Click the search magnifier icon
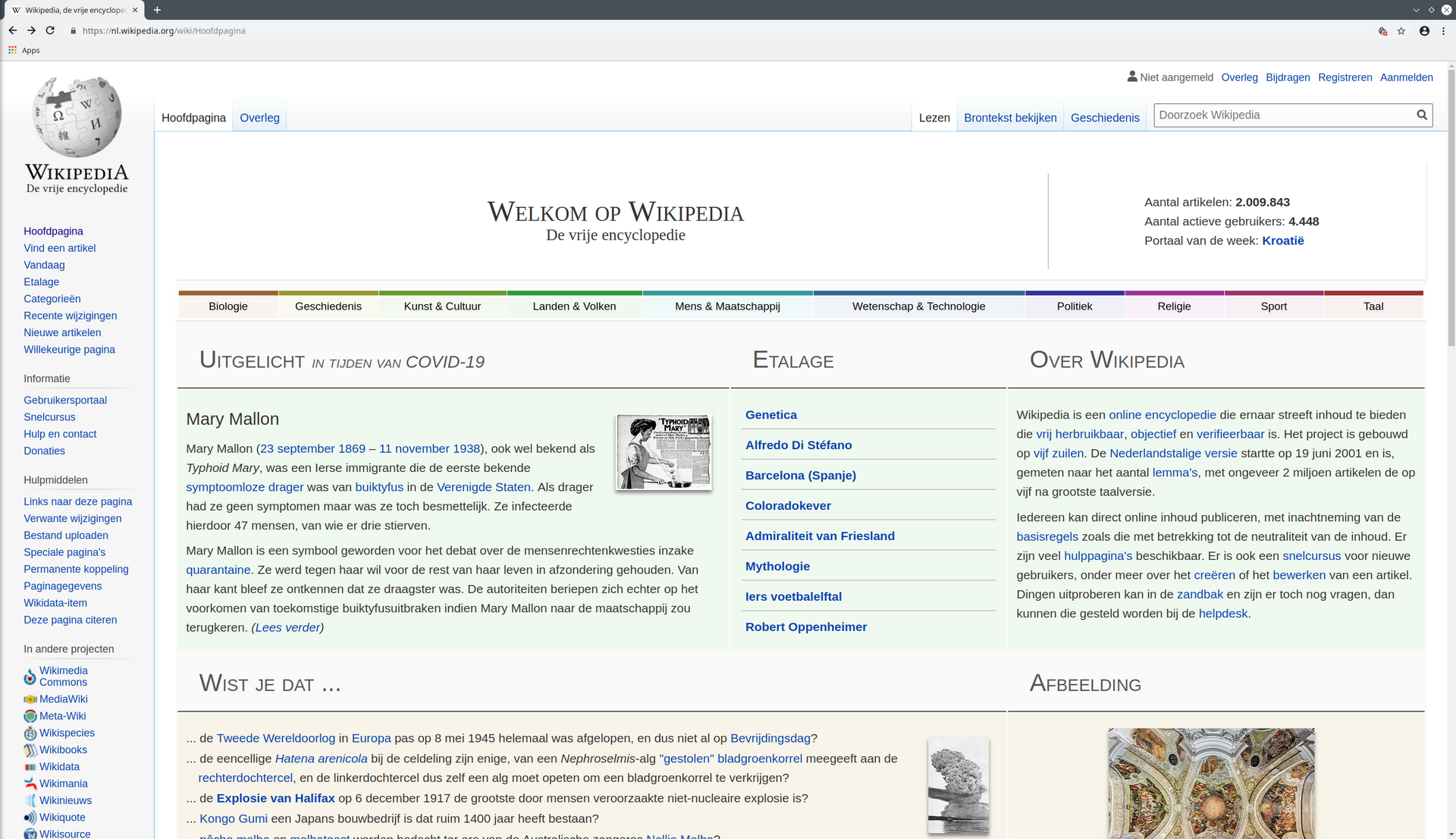The width and height of the screenshot is (1456, 839). (1422, 115)
